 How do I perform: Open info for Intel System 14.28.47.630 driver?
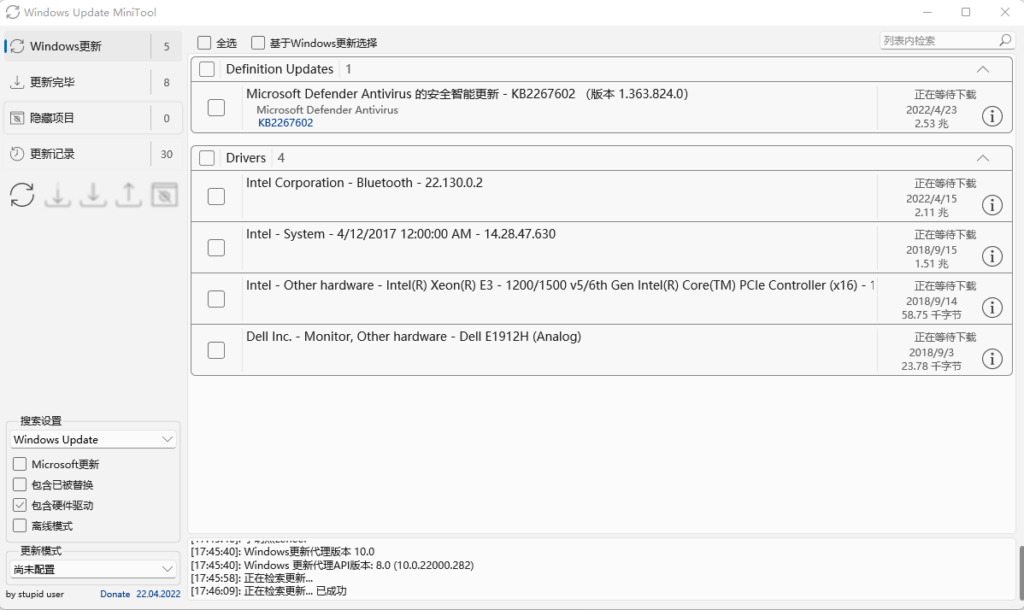click(992, 256)
